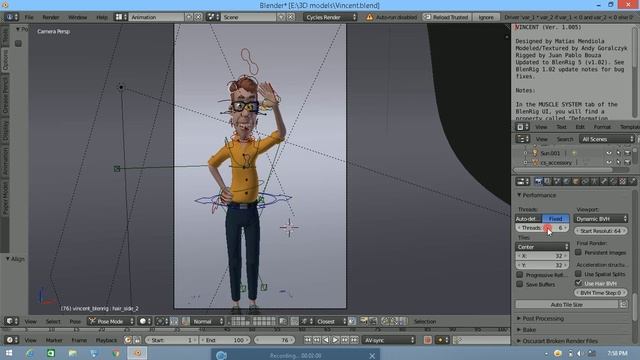The width and height of the screenshot is (640, 360).
Task: Open the Cycles Render engine dropdown
Action: 331,17
